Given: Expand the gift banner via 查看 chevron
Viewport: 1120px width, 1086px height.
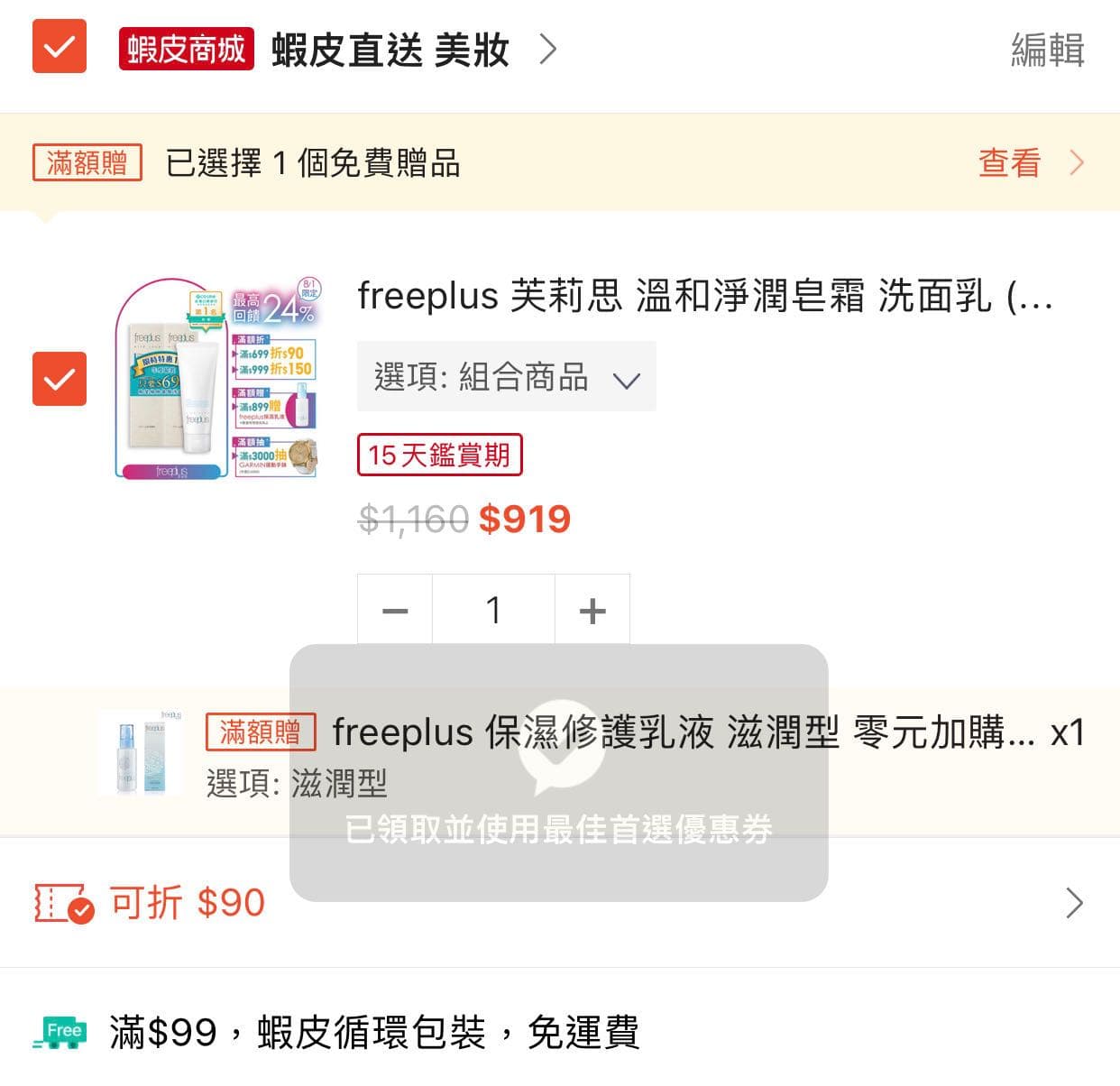Looking at the screenshot, I should click(1077, 163).
